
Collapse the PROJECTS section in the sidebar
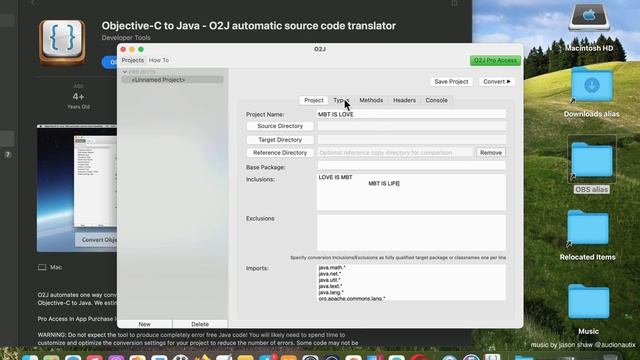pos(125,72)
